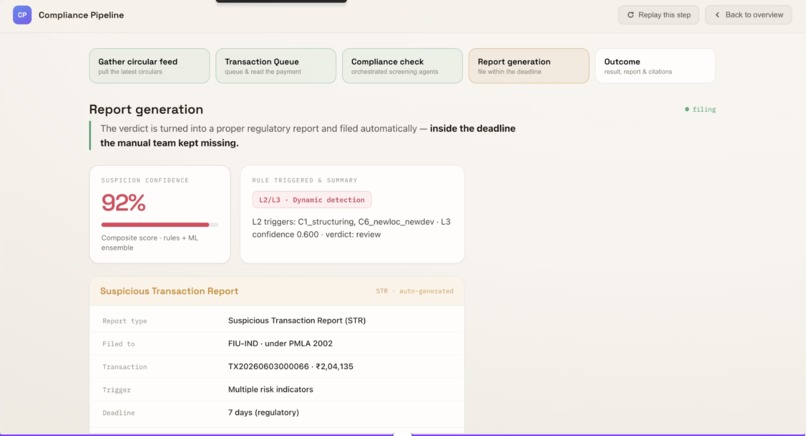
Task: Click the Compliance Pipeline title
Action: point(81,15)
